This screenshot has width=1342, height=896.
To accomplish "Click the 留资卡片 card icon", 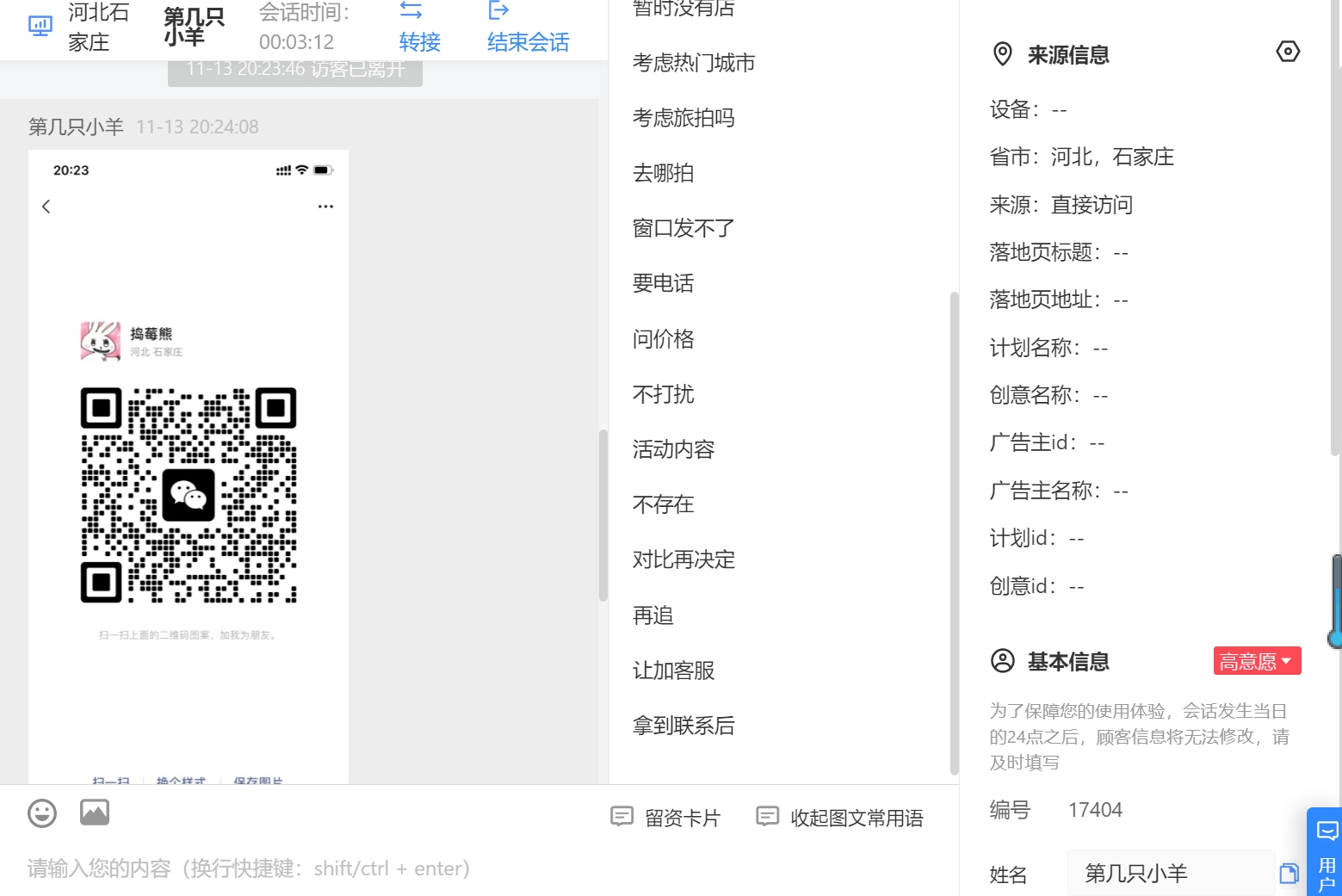I will click(x=622, y=816).
